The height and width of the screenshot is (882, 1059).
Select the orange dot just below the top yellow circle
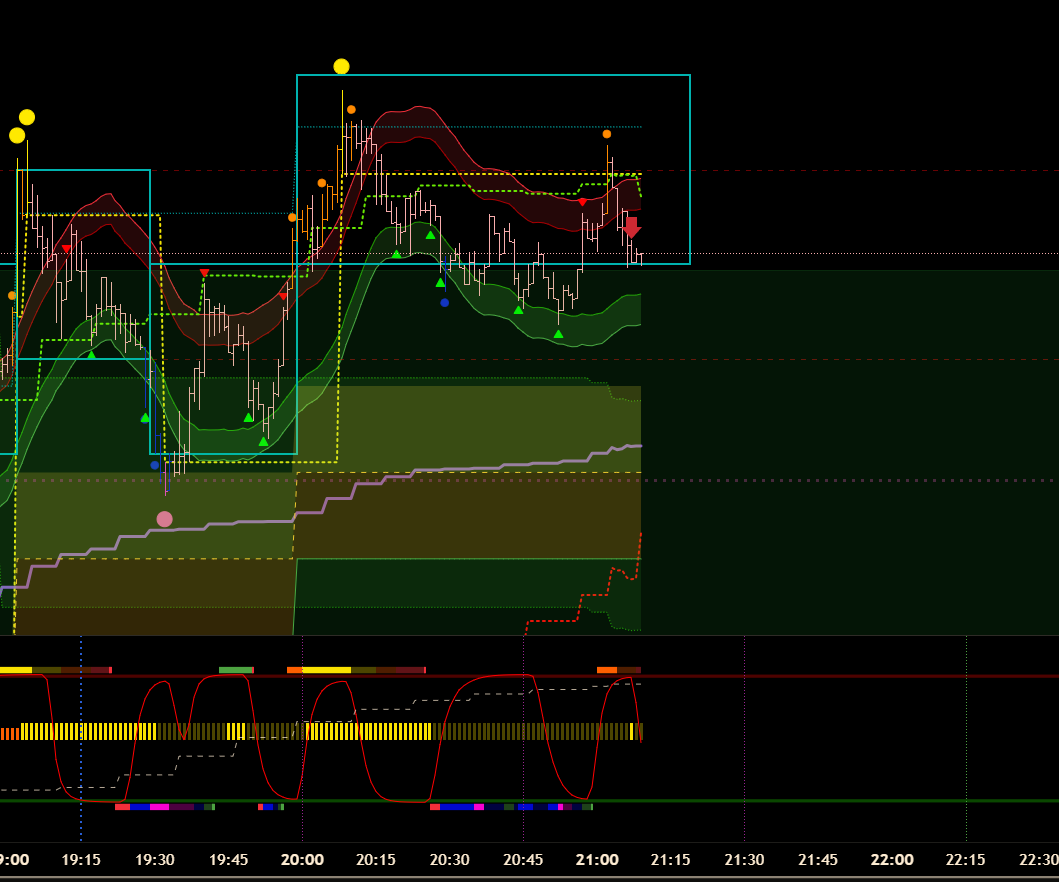click(x=351, y=110)
